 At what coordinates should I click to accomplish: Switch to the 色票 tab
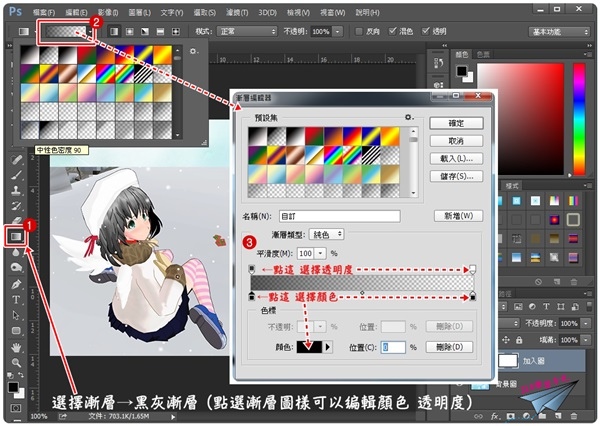click(x=483, y=55)
